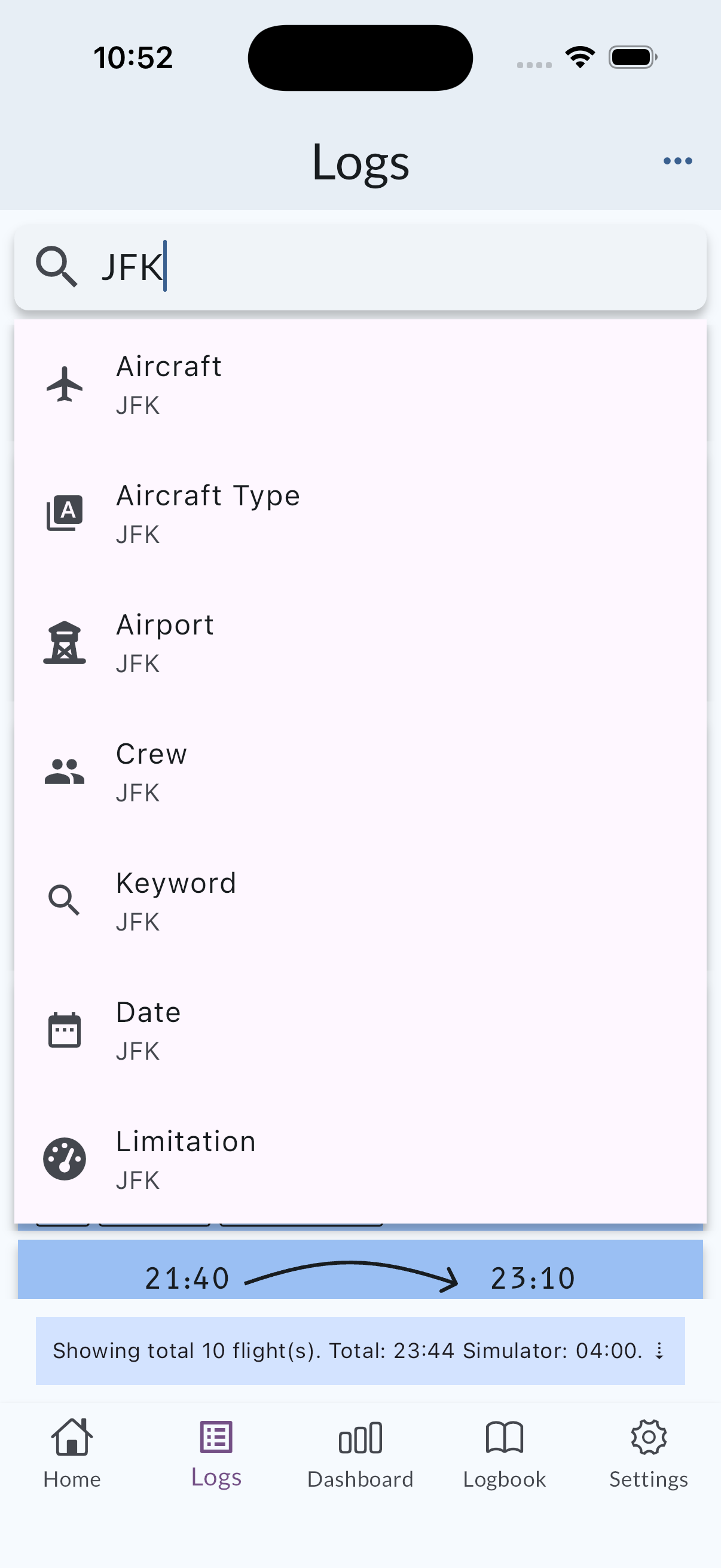This screenshot has height=1568, width=721.
Task: Select Crew filter option
Action: pos(365,772)
